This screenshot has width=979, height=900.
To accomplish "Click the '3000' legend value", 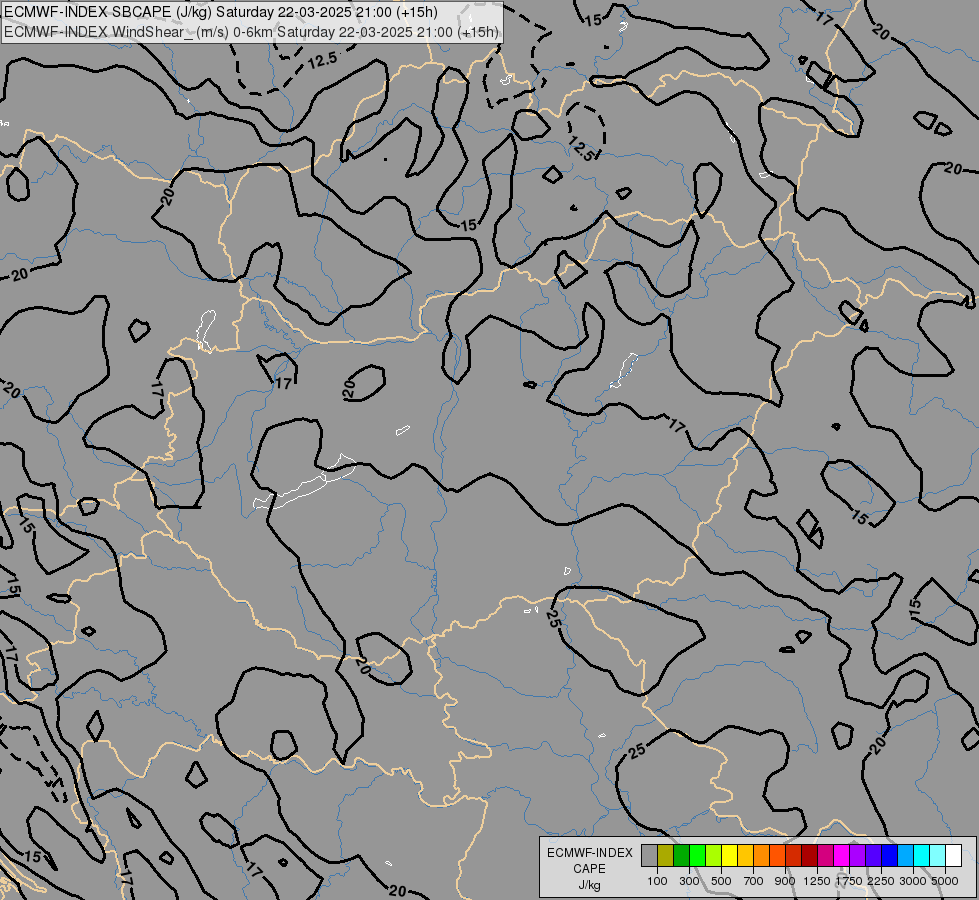I will pyautogui.click(x=913, y=881).
